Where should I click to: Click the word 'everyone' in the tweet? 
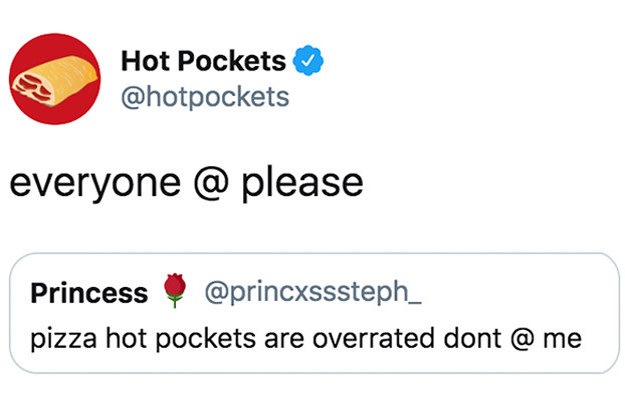pyautogui.click(x=95, y=185)
